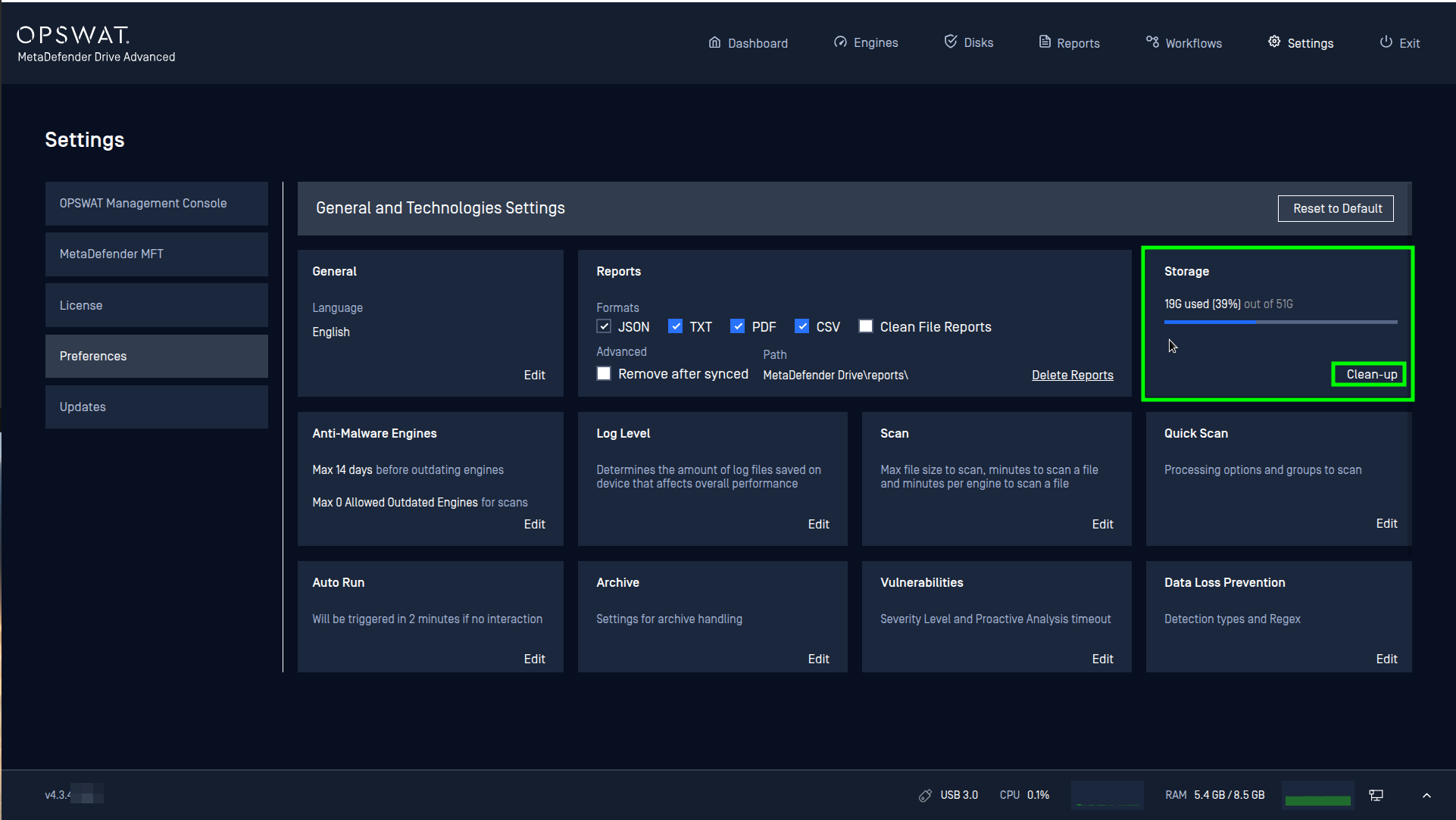Viewport: 1456px width, 820px height.
Task: Click the Reports document icon
Action: pyautogui.click(x=1045, y=42)
